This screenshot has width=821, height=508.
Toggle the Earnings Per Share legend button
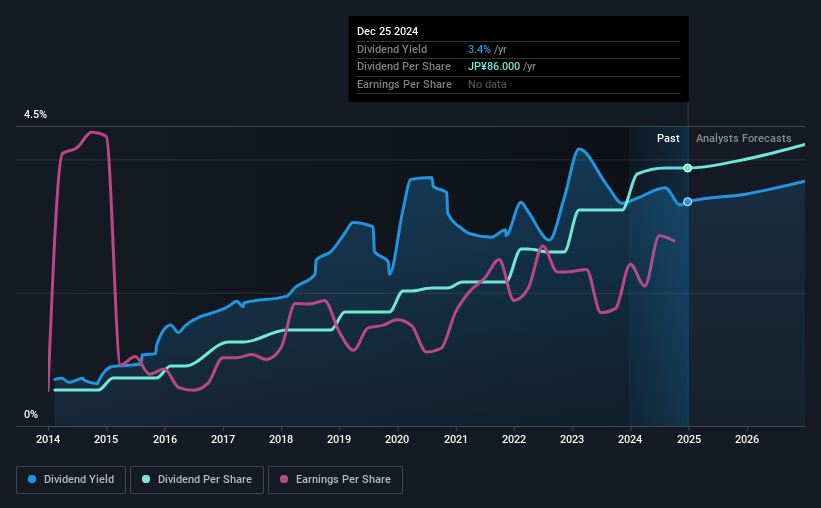335,480
